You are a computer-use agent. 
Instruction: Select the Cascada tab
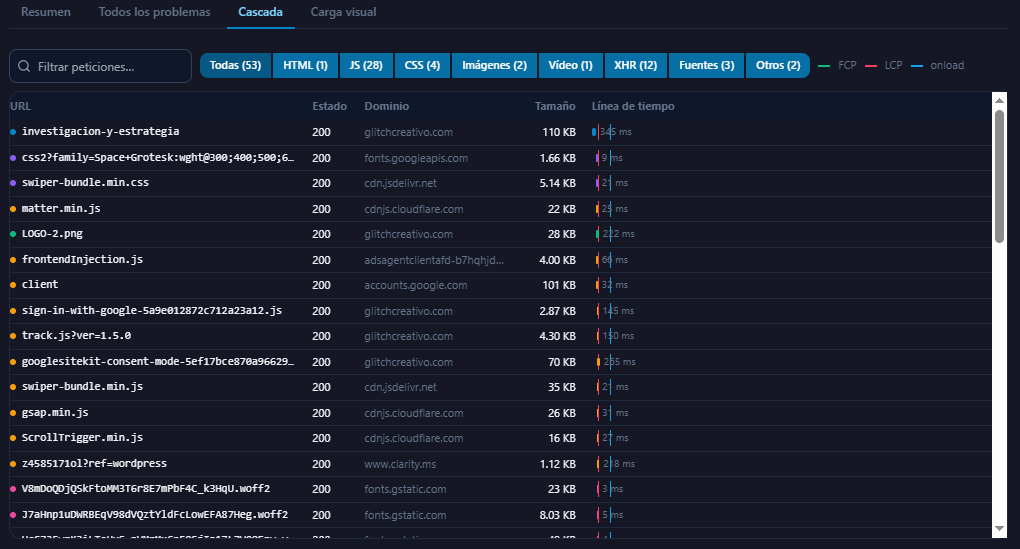point(260,12)
